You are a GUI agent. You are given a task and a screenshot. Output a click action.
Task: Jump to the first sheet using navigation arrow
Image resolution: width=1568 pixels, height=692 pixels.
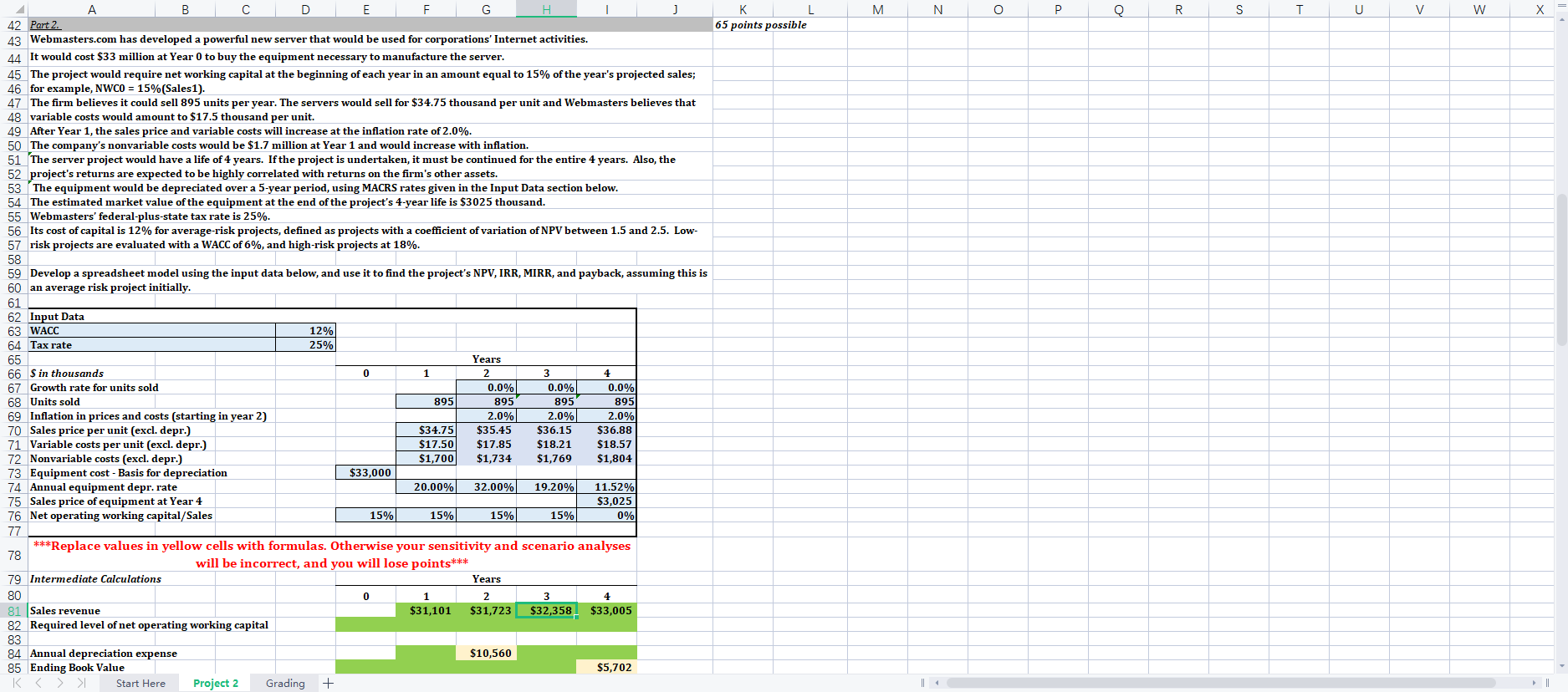[16, 683]
